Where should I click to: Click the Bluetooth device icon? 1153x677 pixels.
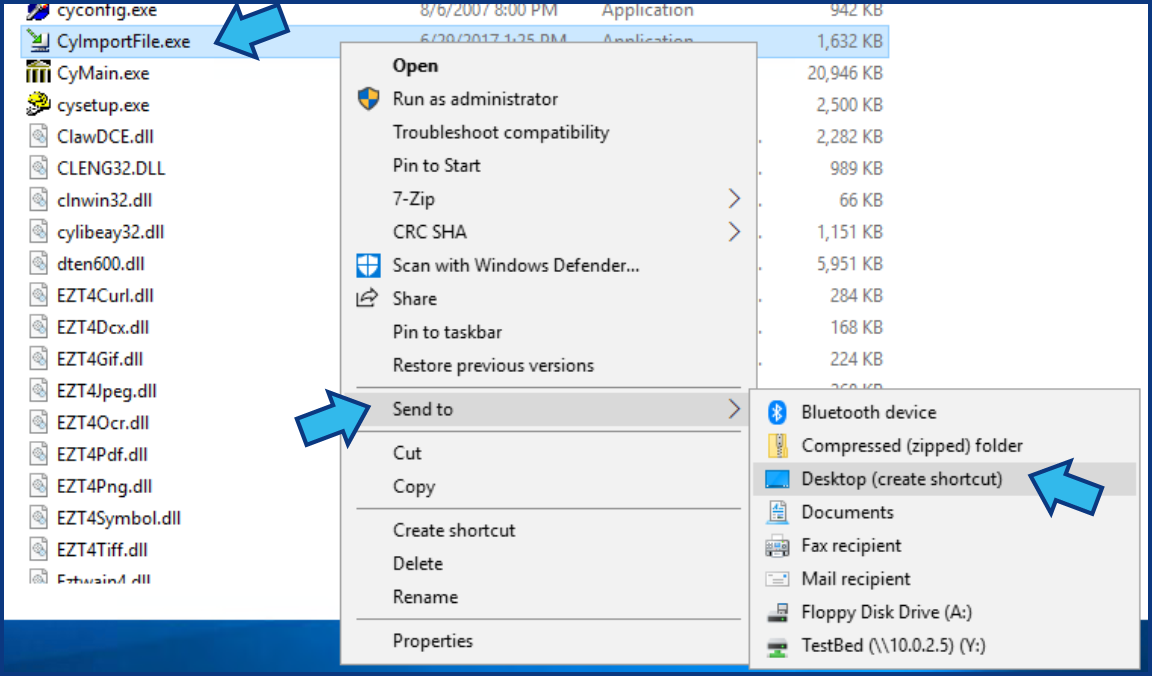[x=777, y=412]
